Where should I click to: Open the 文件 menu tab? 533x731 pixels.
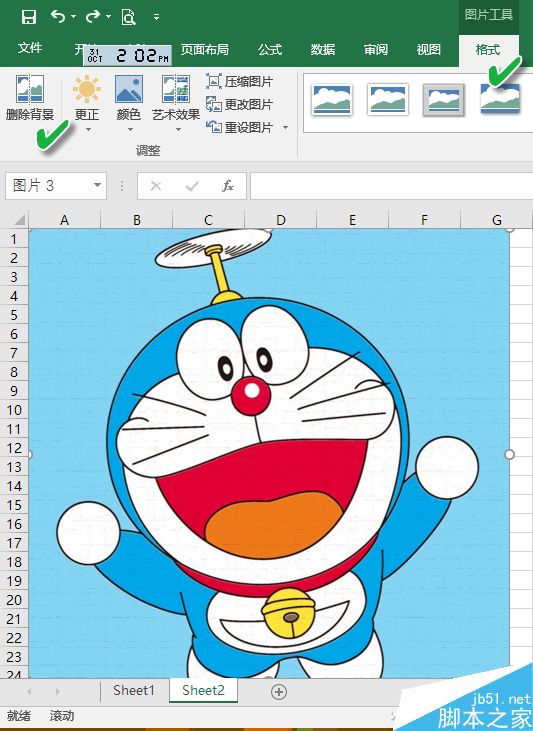pos(30,48)
